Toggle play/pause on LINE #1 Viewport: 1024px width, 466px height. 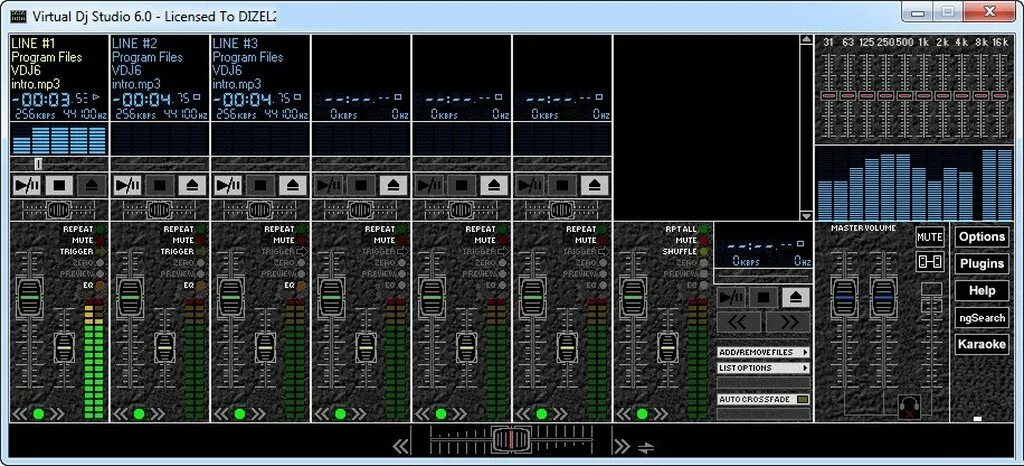[x=27, y=185]
